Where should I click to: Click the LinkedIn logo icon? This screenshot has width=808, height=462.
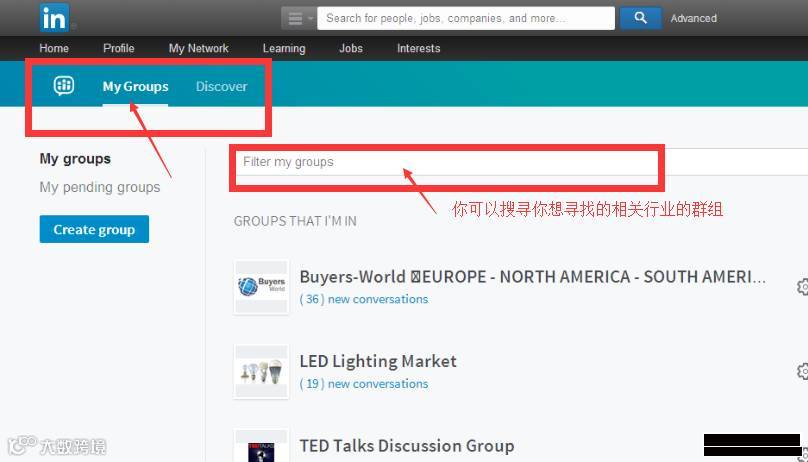click(54, 18)
